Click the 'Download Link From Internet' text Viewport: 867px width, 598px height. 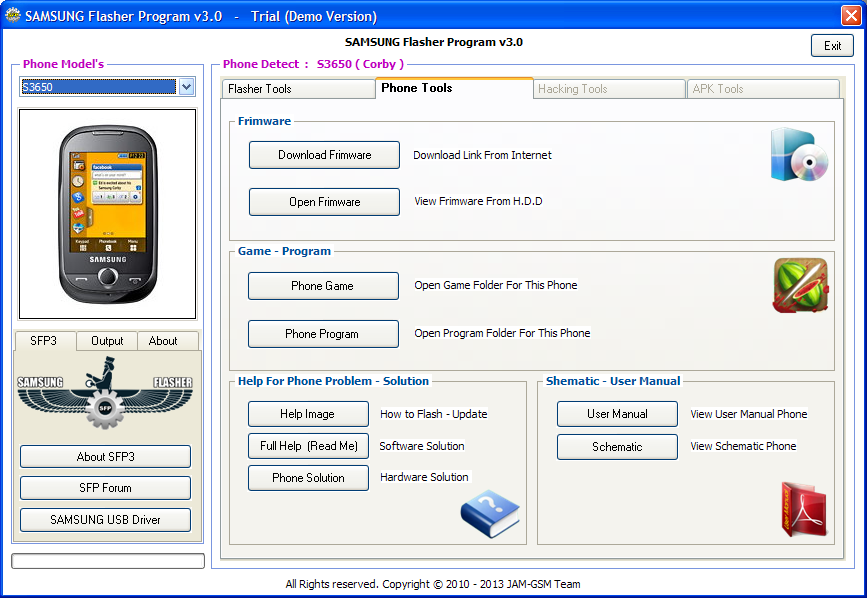tap(482, 155)
